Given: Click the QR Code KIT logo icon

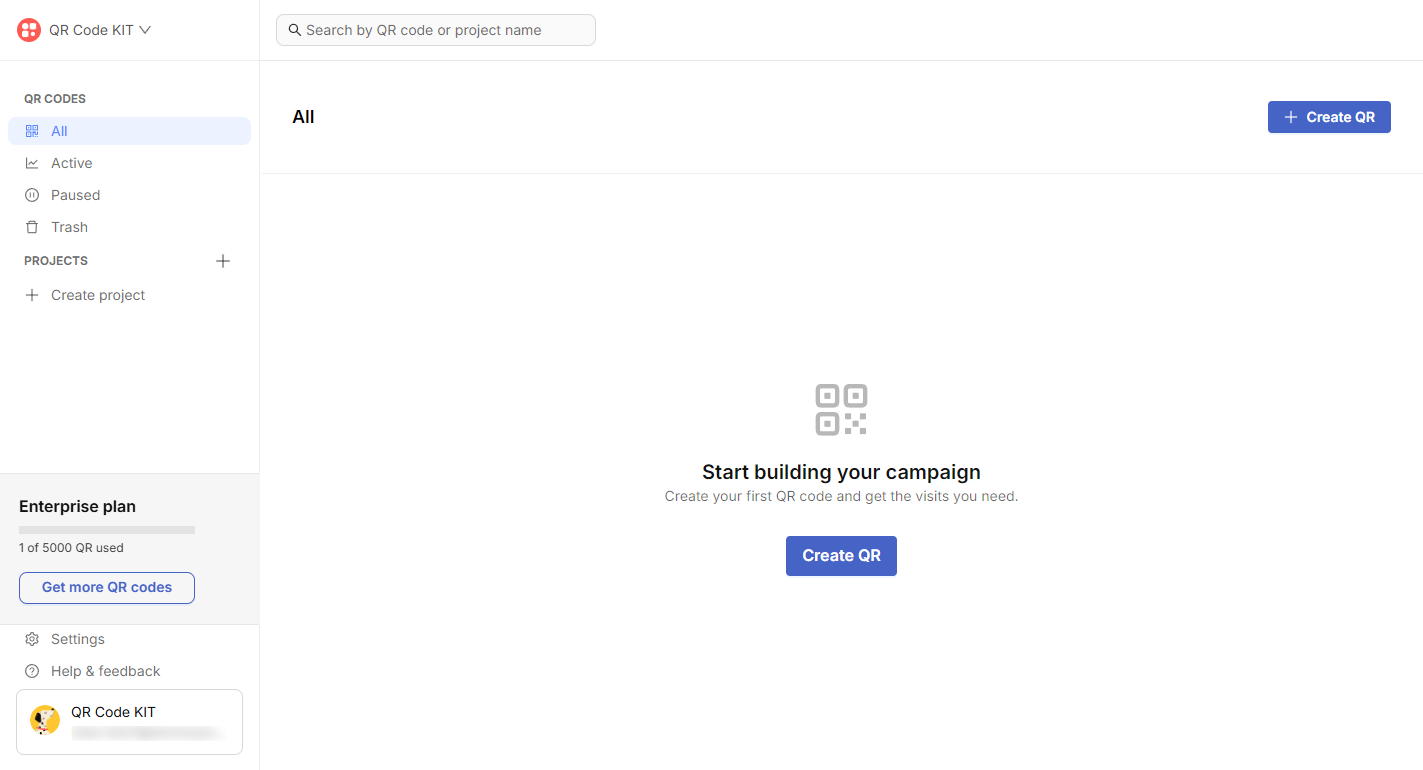Looking at the screenshot, I should coord(28,29).
